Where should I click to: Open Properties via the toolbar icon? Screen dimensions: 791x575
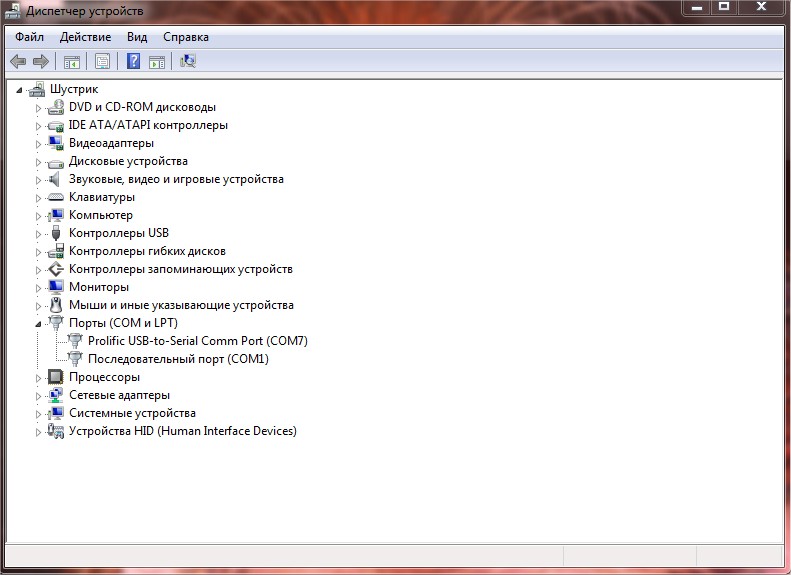[x=102, y=62]
